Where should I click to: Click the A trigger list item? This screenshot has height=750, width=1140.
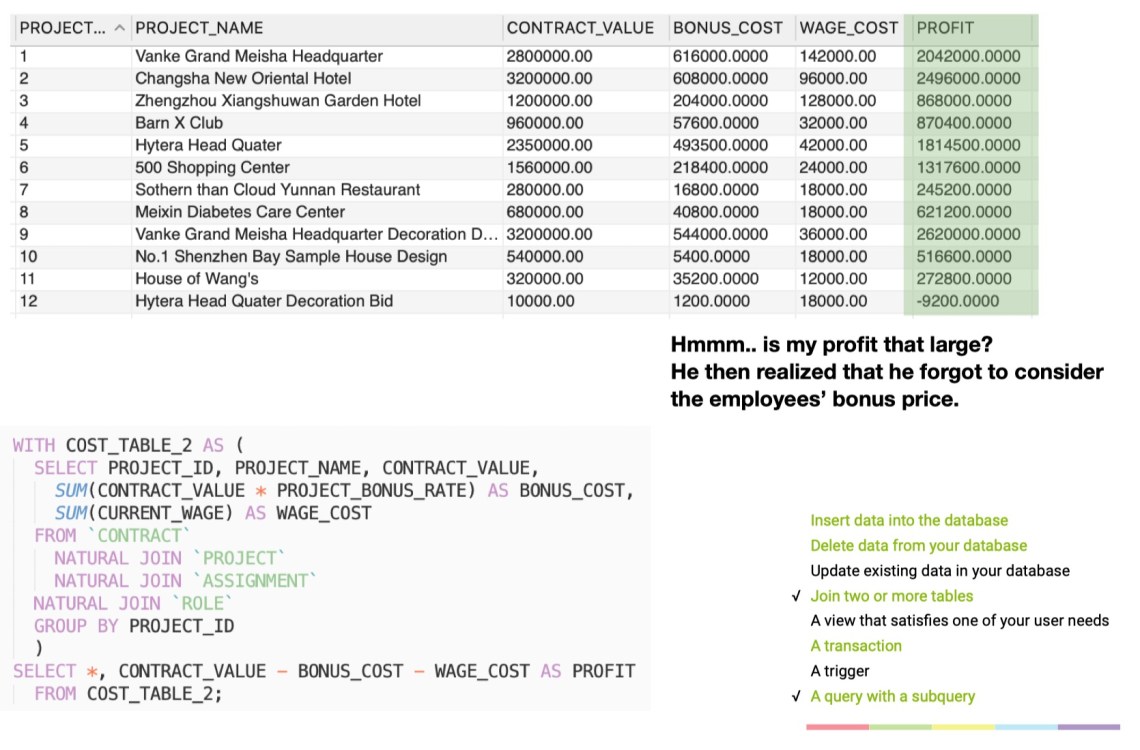pyautogui.click(x=840, y=671)
